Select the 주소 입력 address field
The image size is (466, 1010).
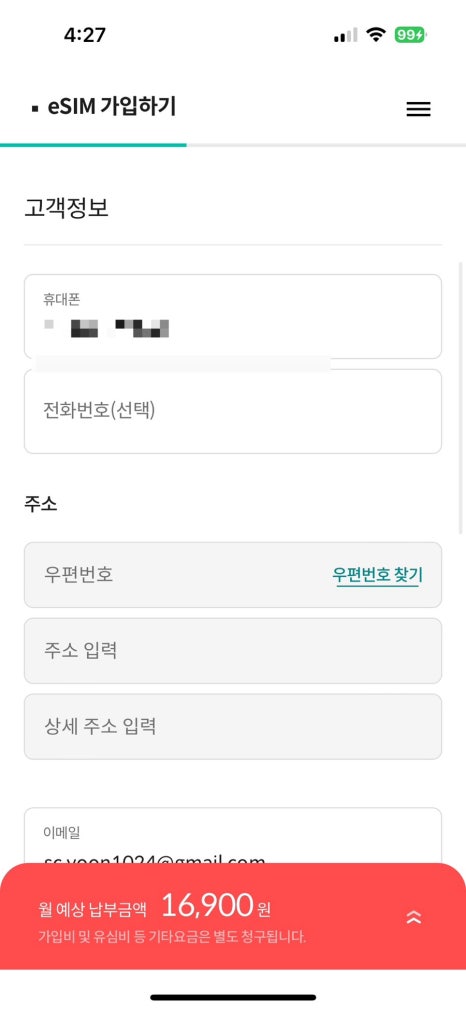[233, 651]
